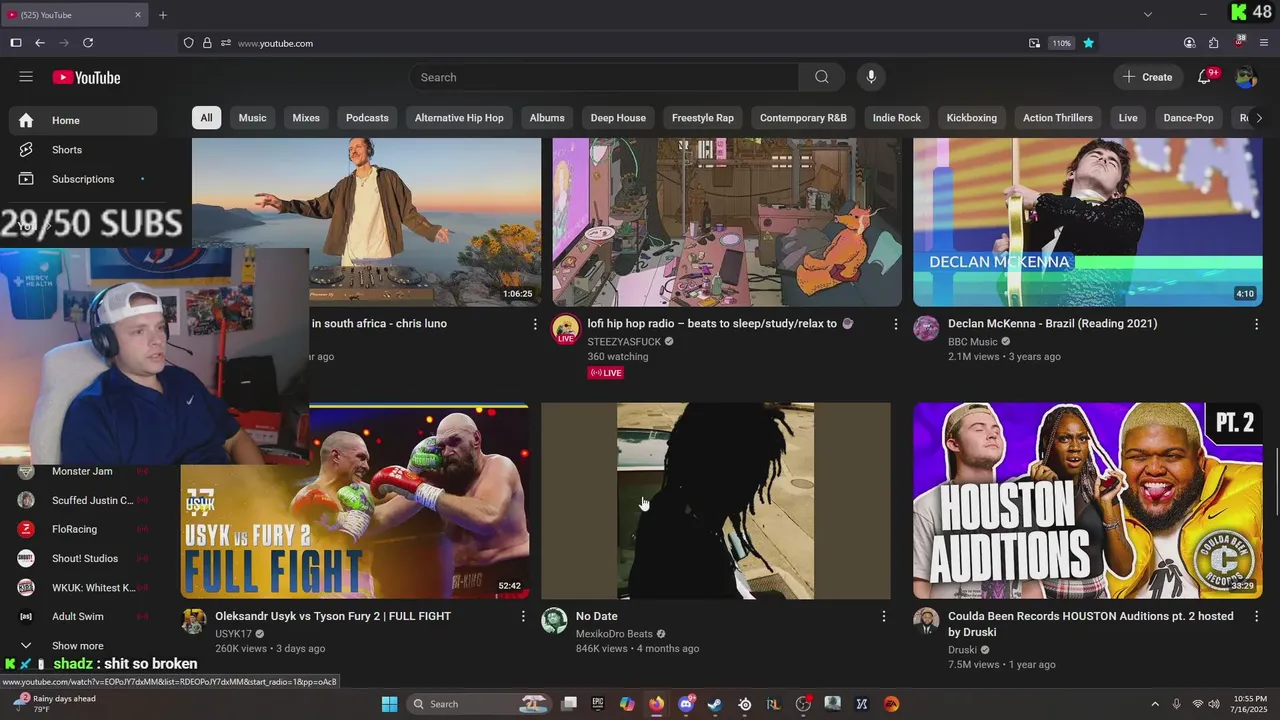Open browser account profile icon
Image resolution: width=1280 pixels, height=720 pixels.
click(1189, 43)
